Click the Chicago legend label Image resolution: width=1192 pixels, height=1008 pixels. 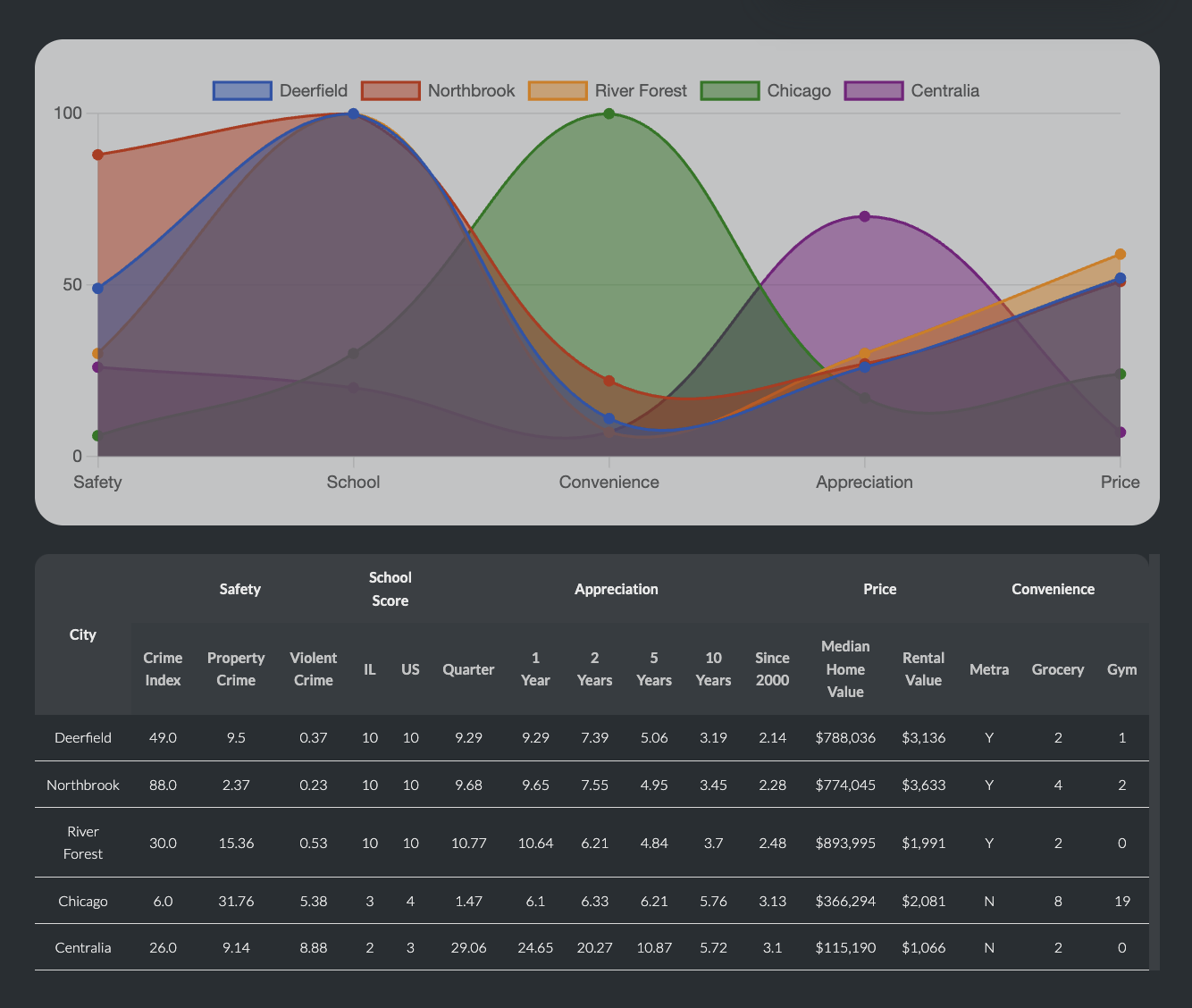tap(799, 90)
